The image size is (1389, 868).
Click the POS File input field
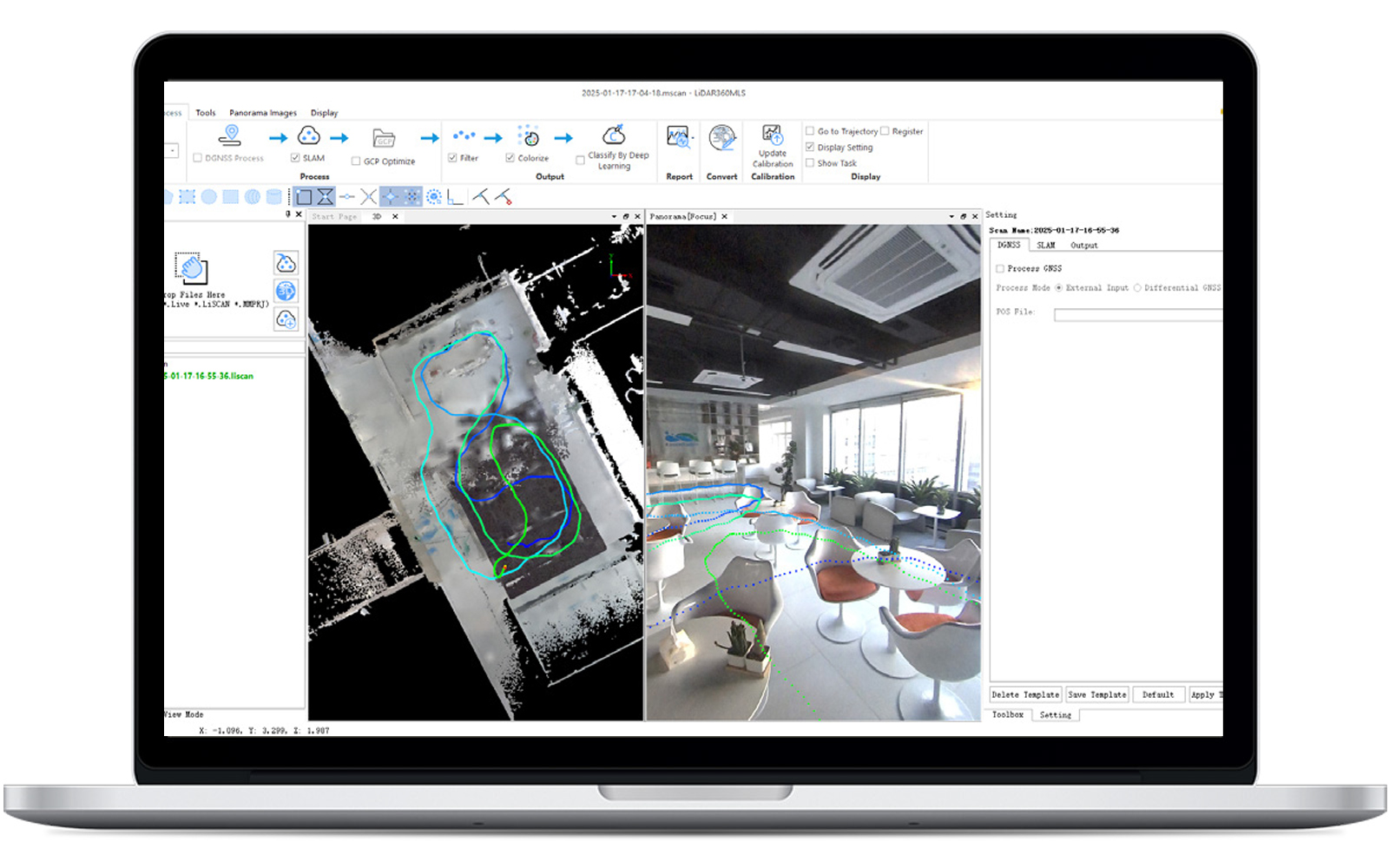pyautogui.click(x=1137, y=316)
